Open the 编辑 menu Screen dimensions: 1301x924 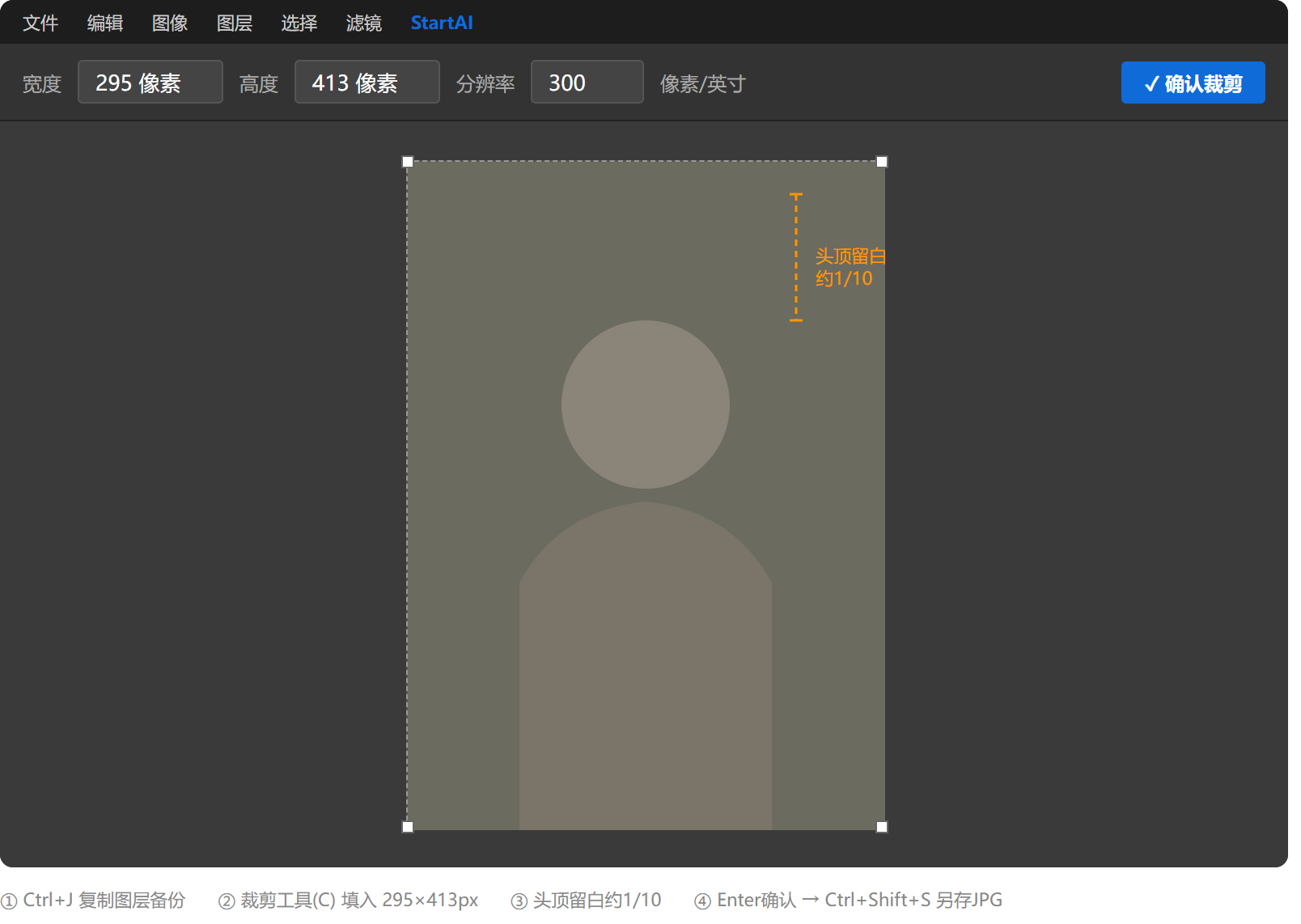105,23
